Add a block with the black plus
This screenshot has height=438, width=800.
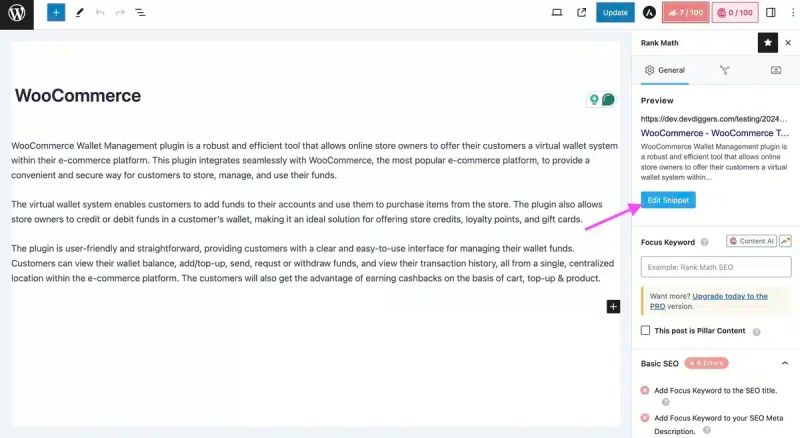613,306
